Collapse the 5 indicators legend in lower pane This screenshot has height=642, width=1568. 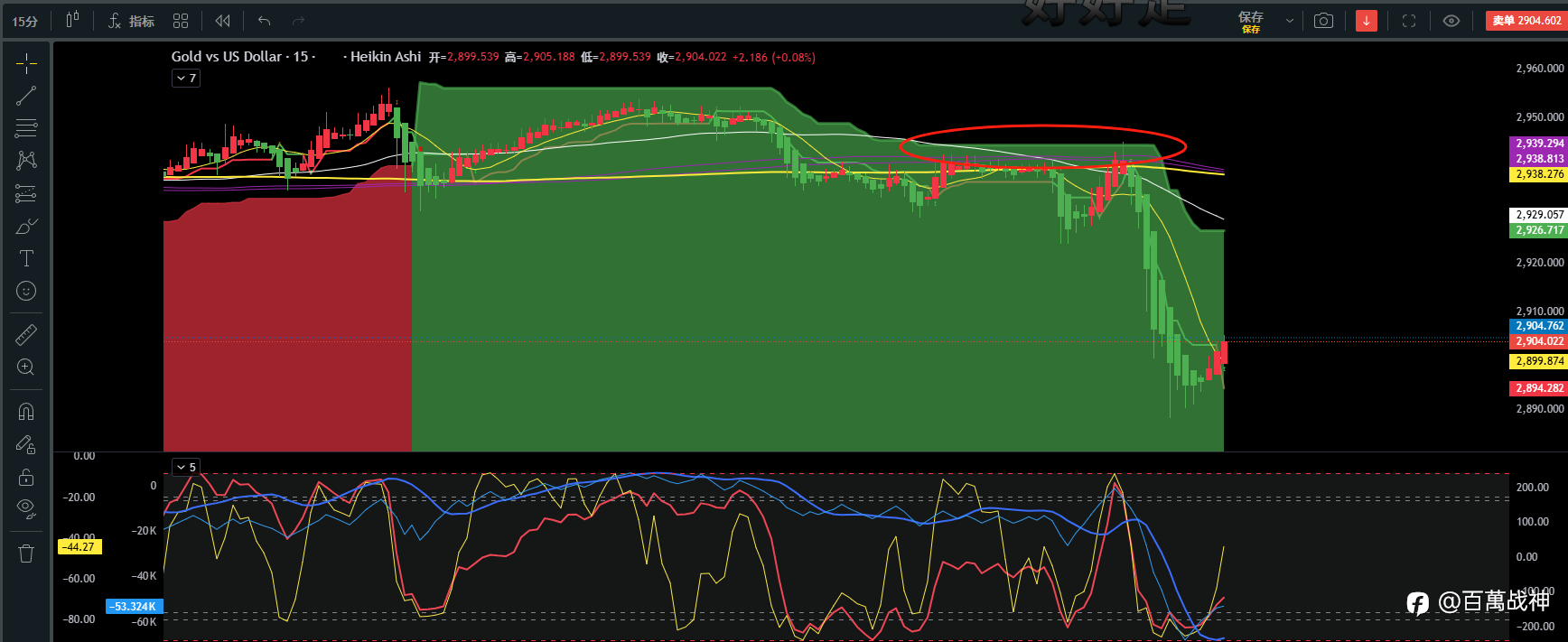[x=186, y=467]
